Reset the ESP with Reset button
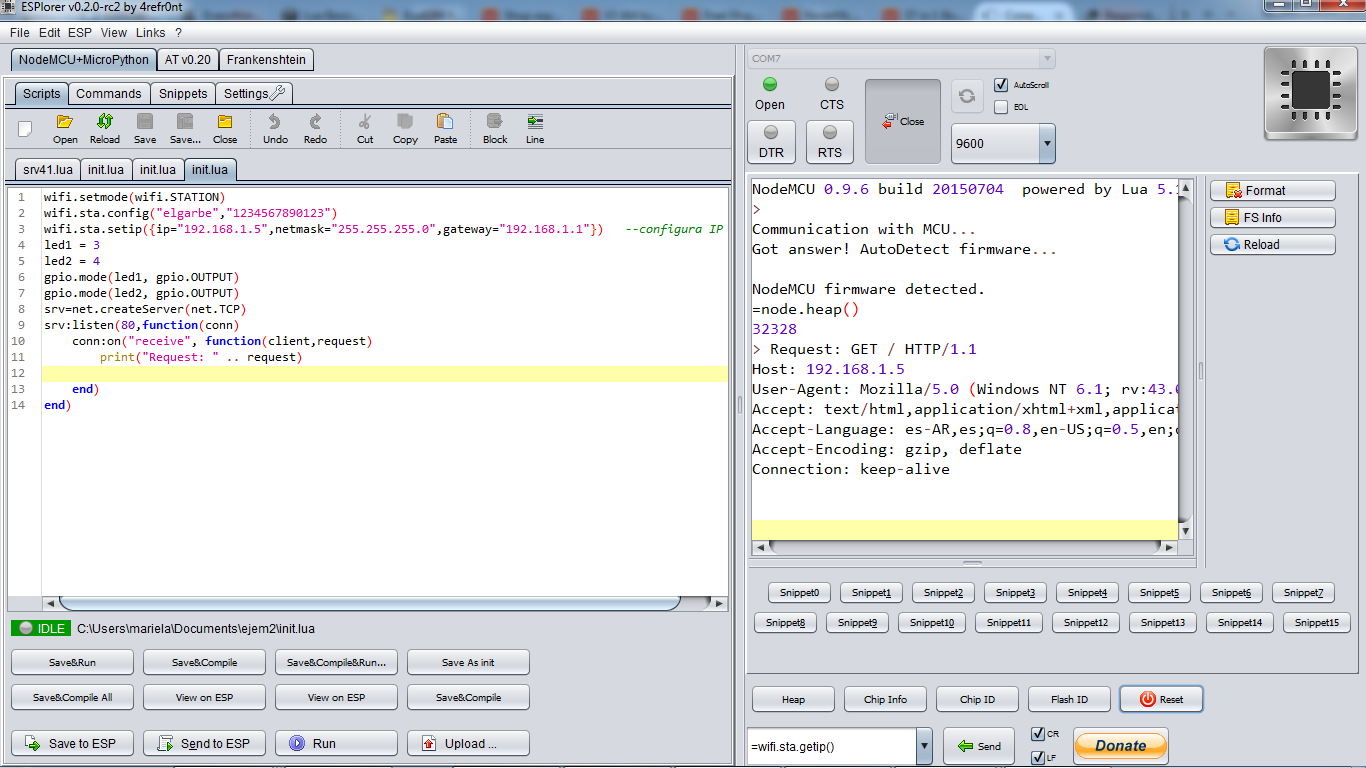This screenshot has height=768, width=1366. tap(1161, 699)
